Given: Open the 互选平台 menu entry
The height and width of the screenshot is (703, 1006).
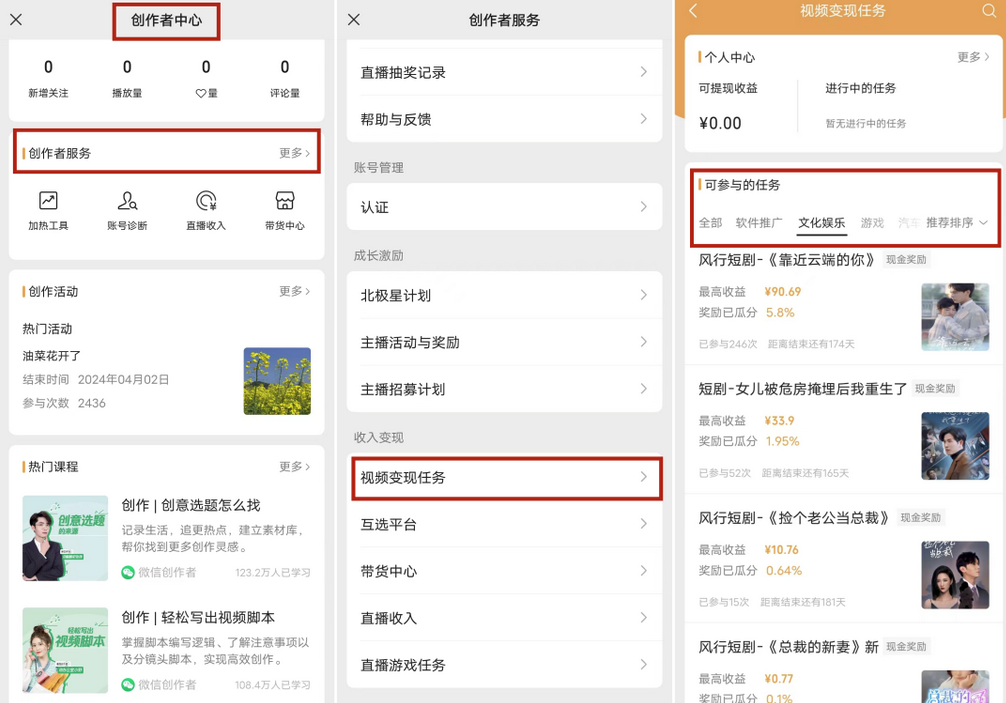Looking at the screenshot, I should click(x=505, y=525).
